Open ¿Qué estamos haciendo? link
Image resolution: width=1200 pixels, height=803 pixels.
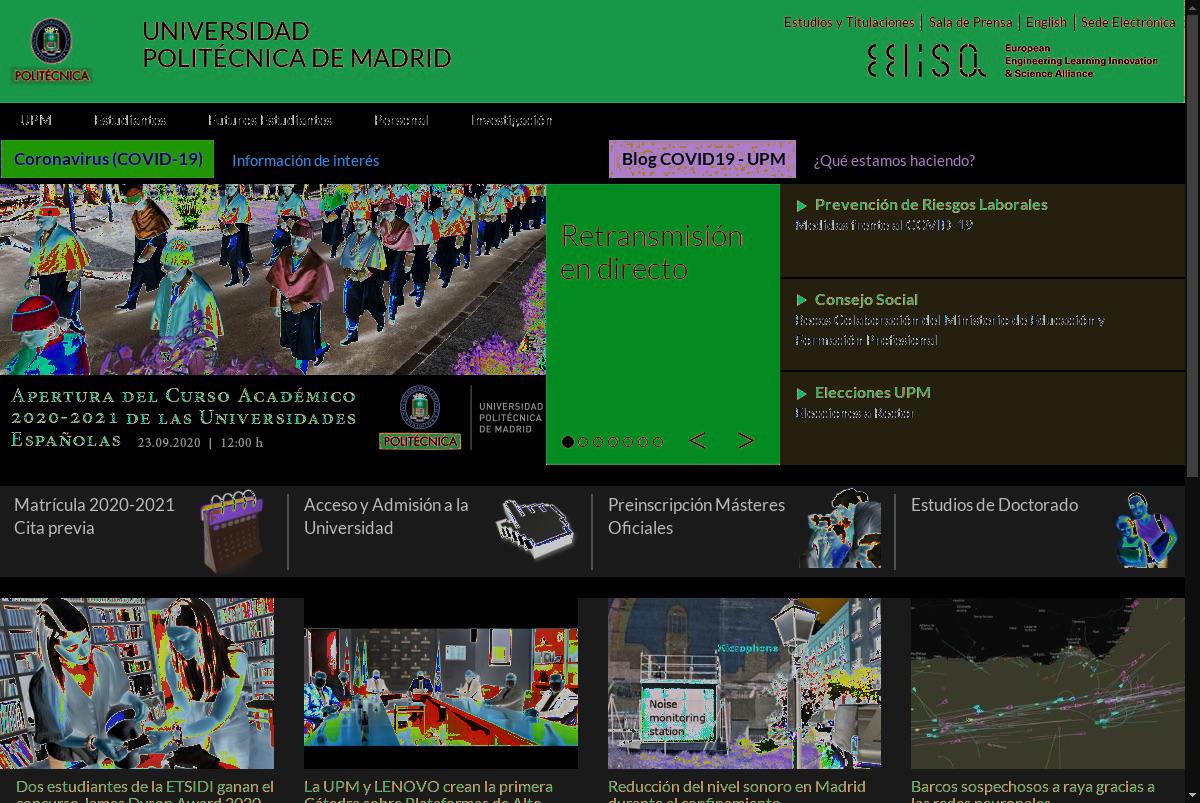(894, 160)
